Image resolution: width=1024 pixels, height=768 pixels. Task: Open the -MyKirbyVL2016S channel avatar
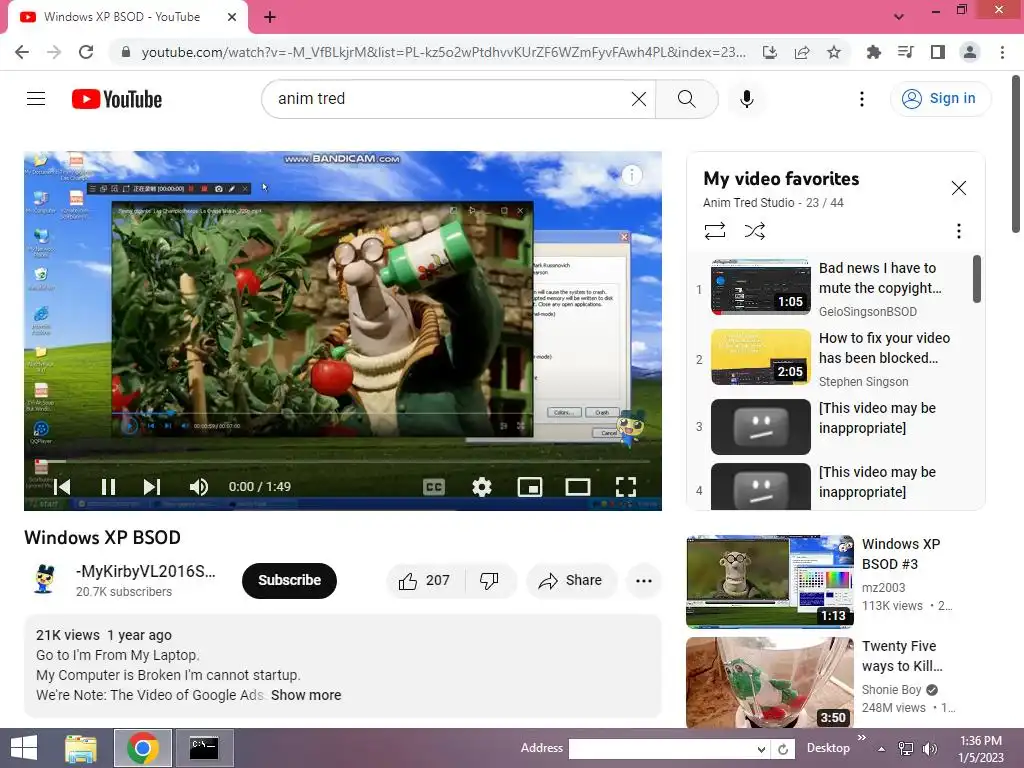point(44,579)
